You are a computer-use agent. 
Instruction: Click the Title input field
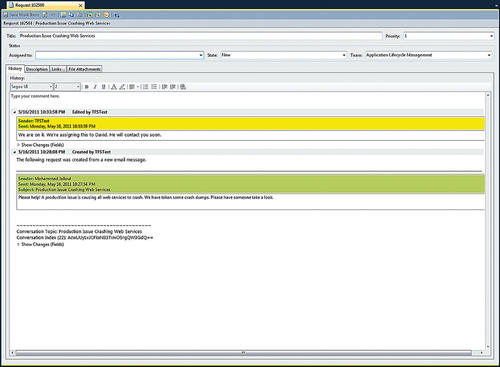200,36
